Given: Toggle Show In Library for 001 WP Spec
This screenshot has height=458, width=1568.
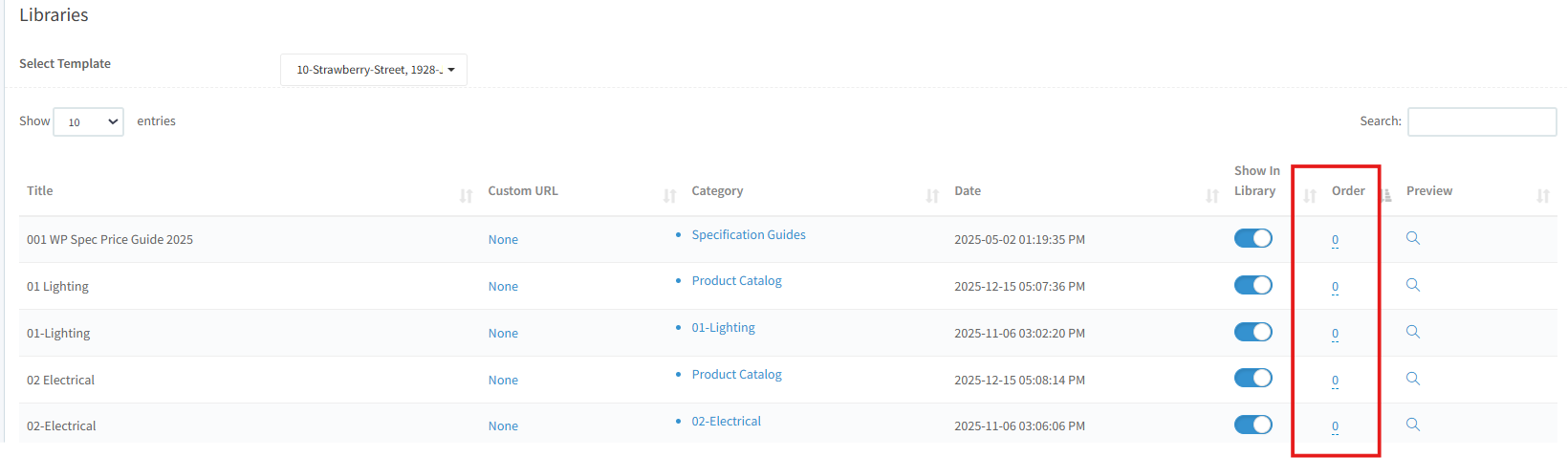Looking at the screenshot, I should pyautogui.click(x=1252, y=238).
